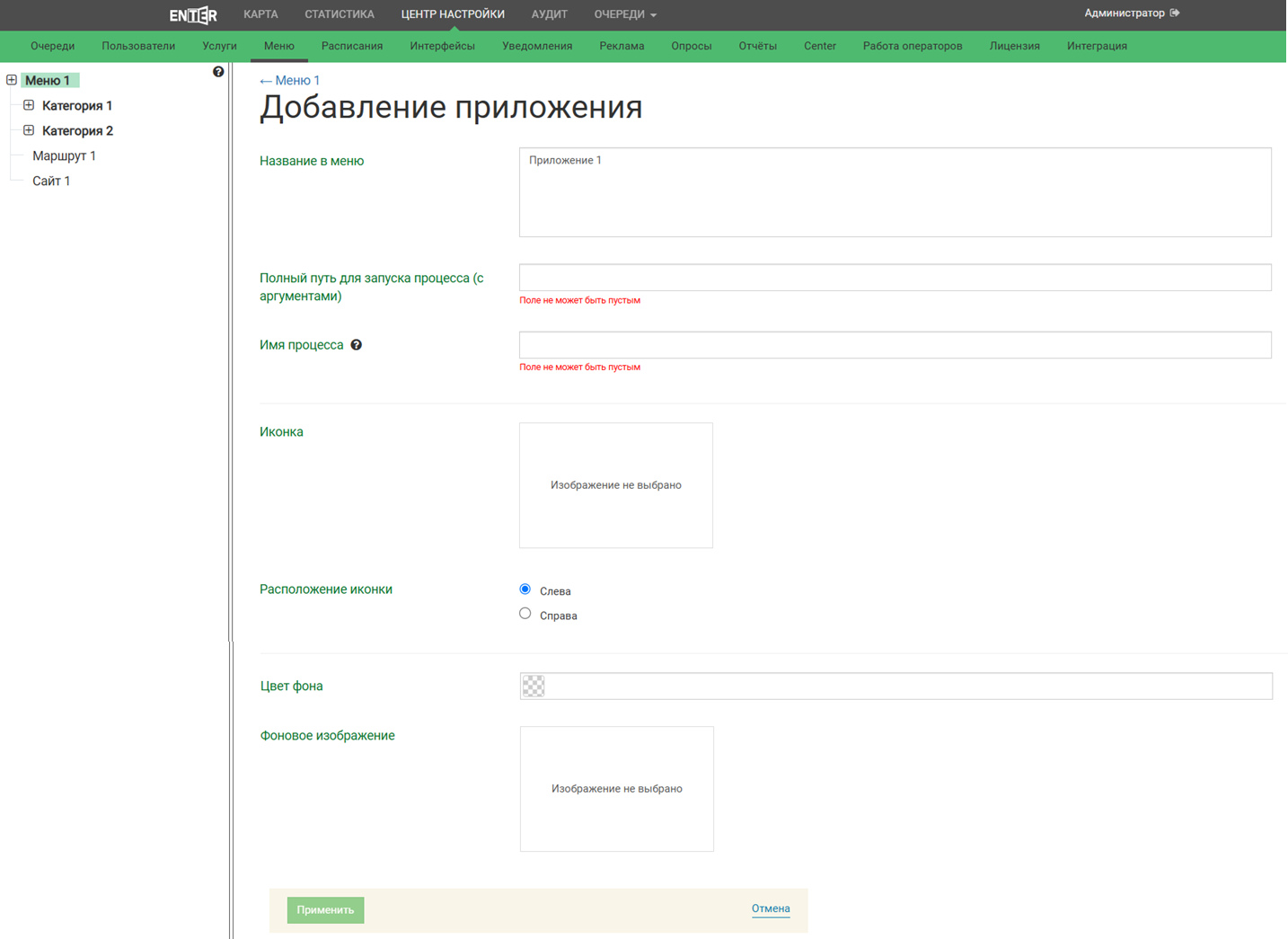
Task: Click the Цвет фона color swatch
Action: pos(534,687)
